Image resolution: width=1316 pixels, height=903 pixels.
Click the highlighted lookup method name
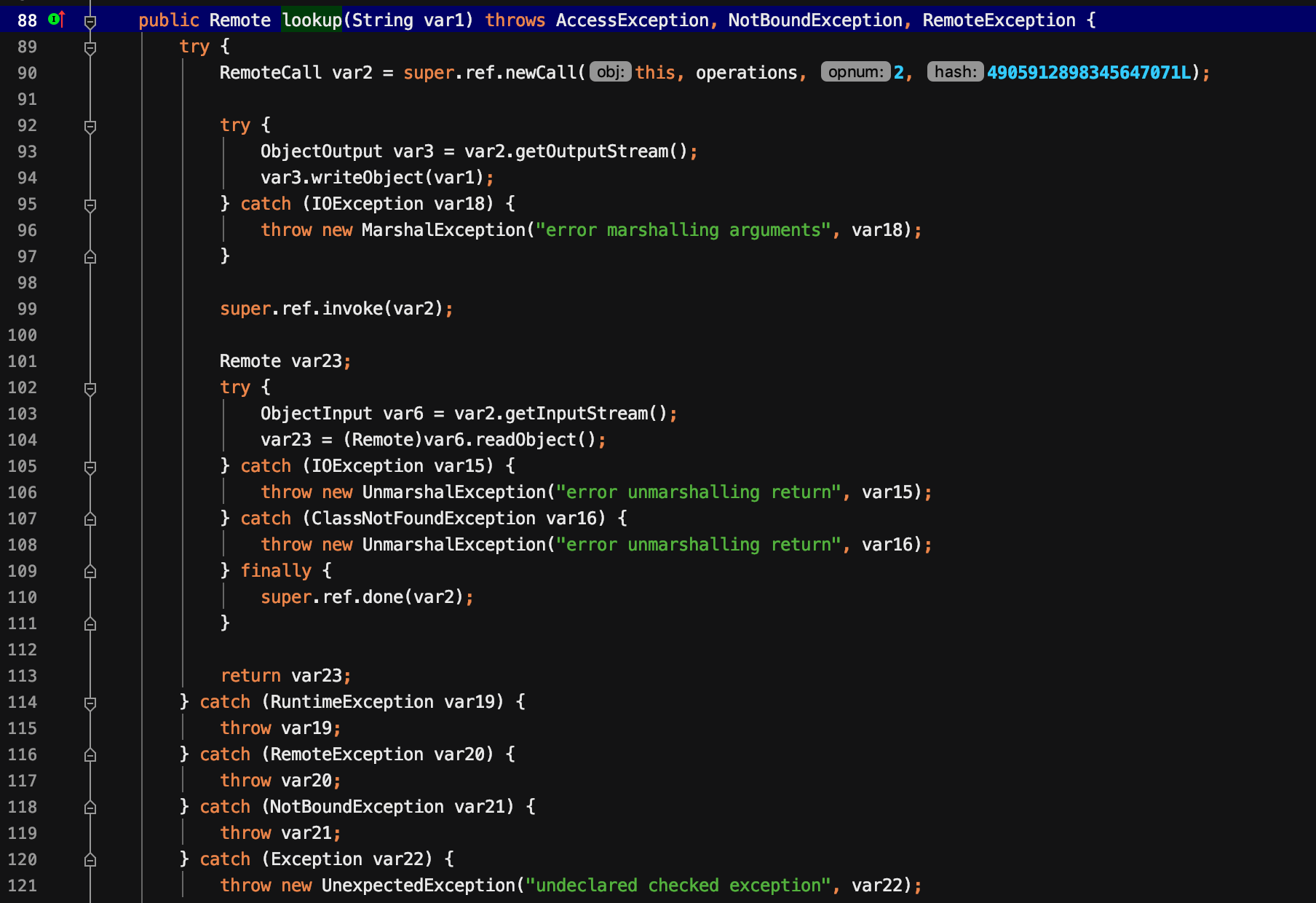coord(312,20)
